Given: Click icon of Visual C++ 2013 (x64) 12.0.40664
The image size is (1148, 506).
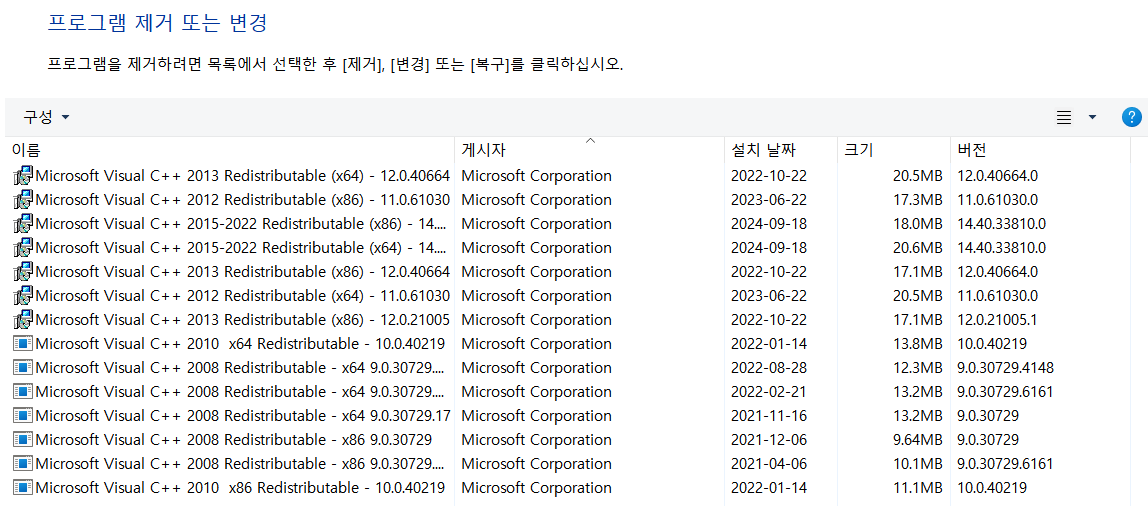Looking at the screenshot, I should 23,176.
